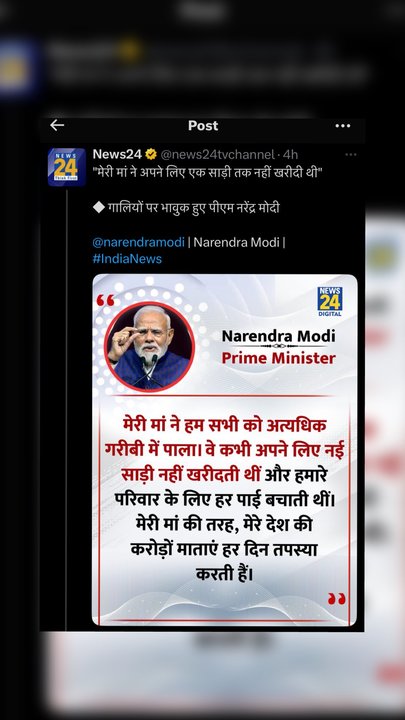This screenshot has width=405, height=720.
Task: Tap the 'Narendra Modi Prime Minister' label in the image
Action: coord(278,347)
